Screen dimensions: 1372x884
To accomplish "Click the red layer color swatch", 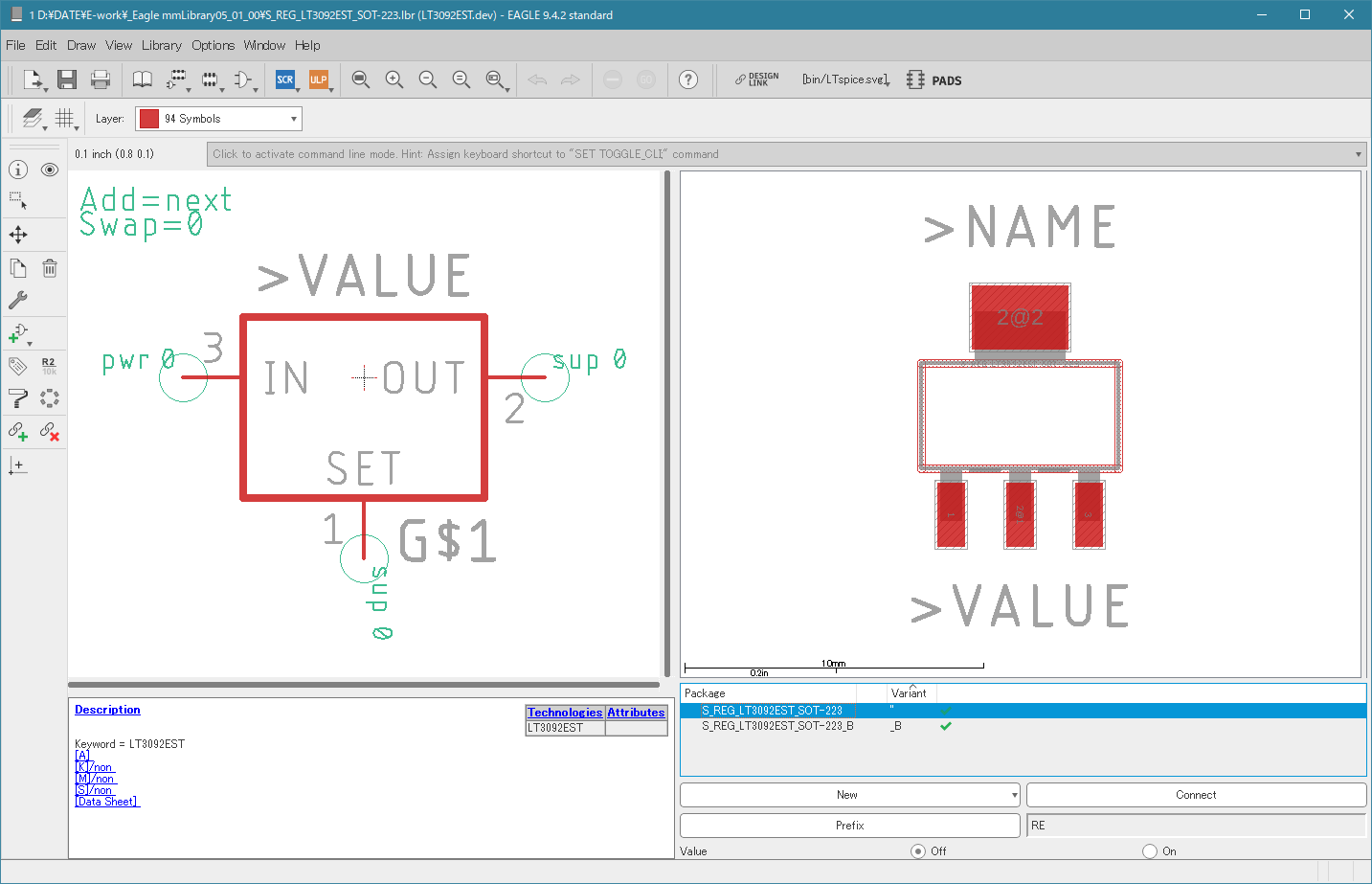I will [149, 119].
